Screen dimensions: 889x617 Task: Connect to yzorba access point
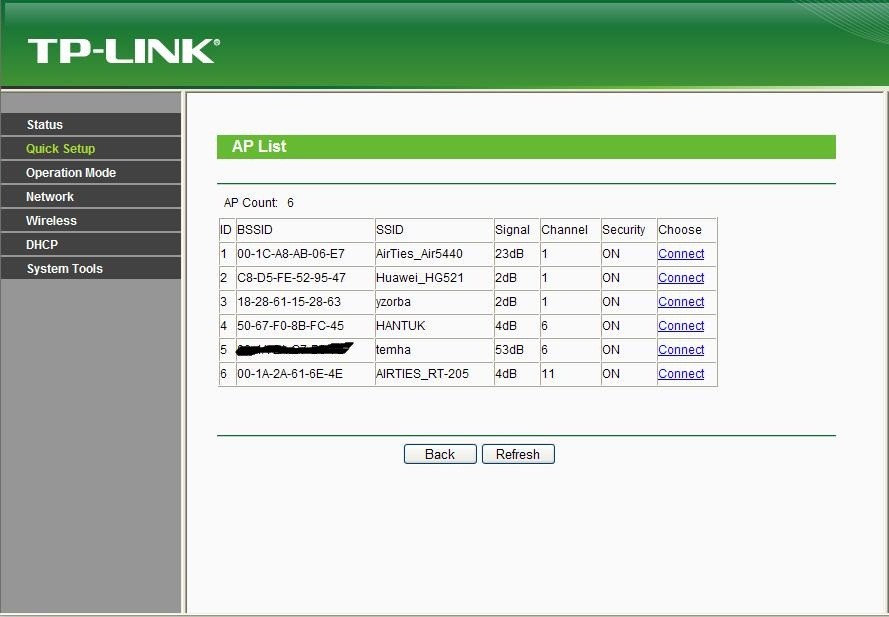pos(681,302)
